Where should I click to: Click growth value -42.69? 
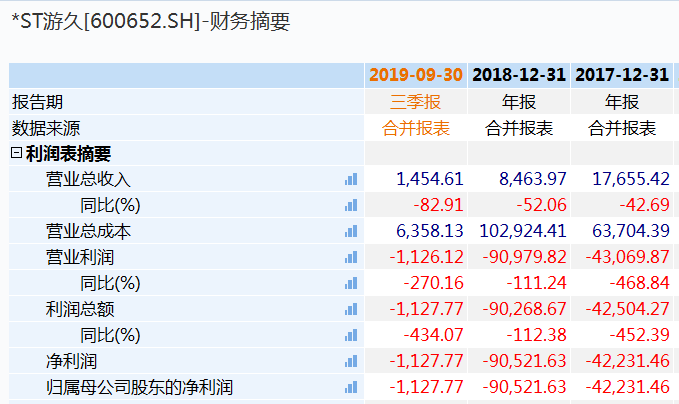pos(644,205)
